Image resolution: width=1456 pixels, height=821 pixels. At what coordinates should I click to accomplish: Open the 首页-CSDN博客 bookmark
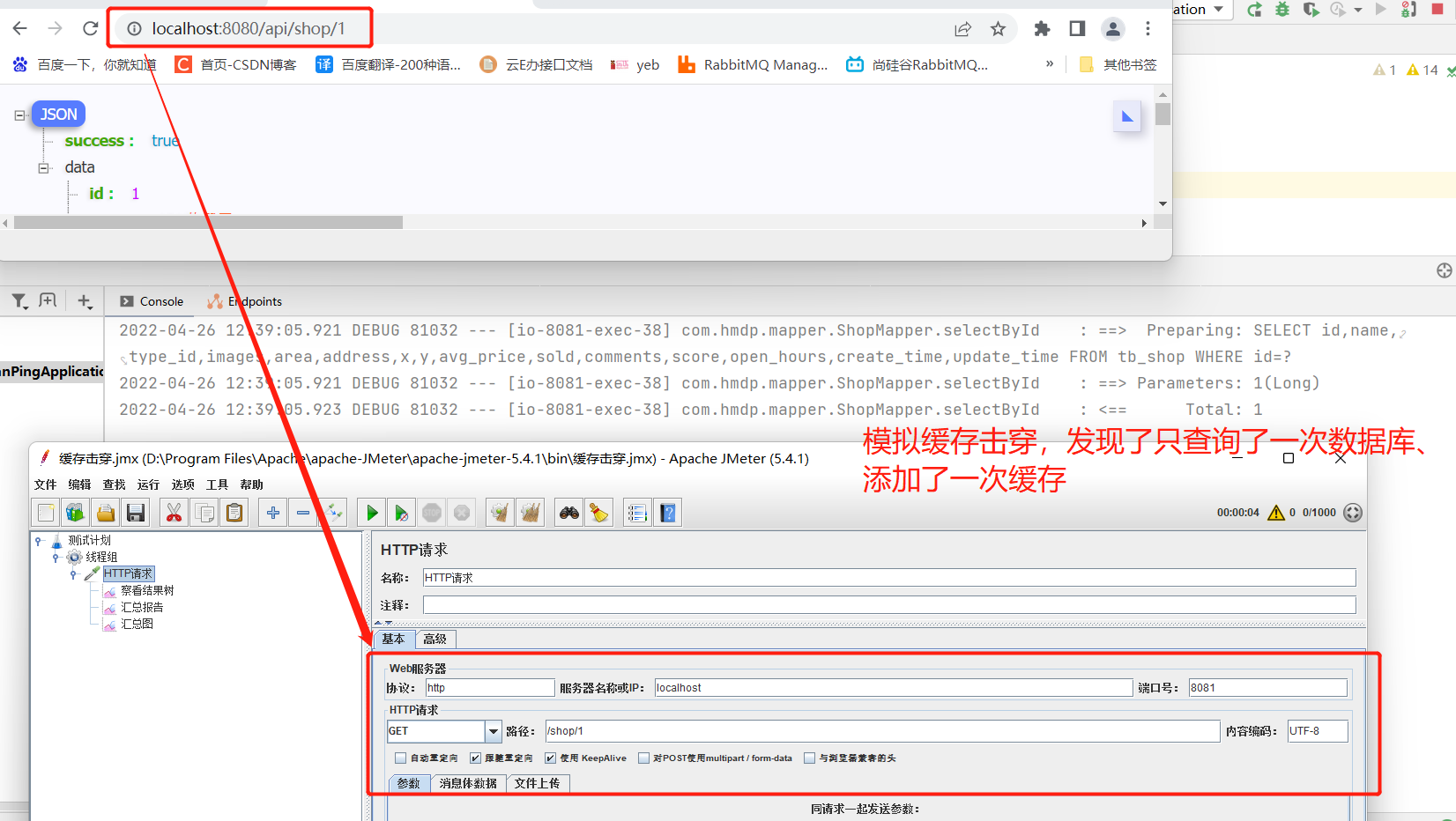(235, 64)
